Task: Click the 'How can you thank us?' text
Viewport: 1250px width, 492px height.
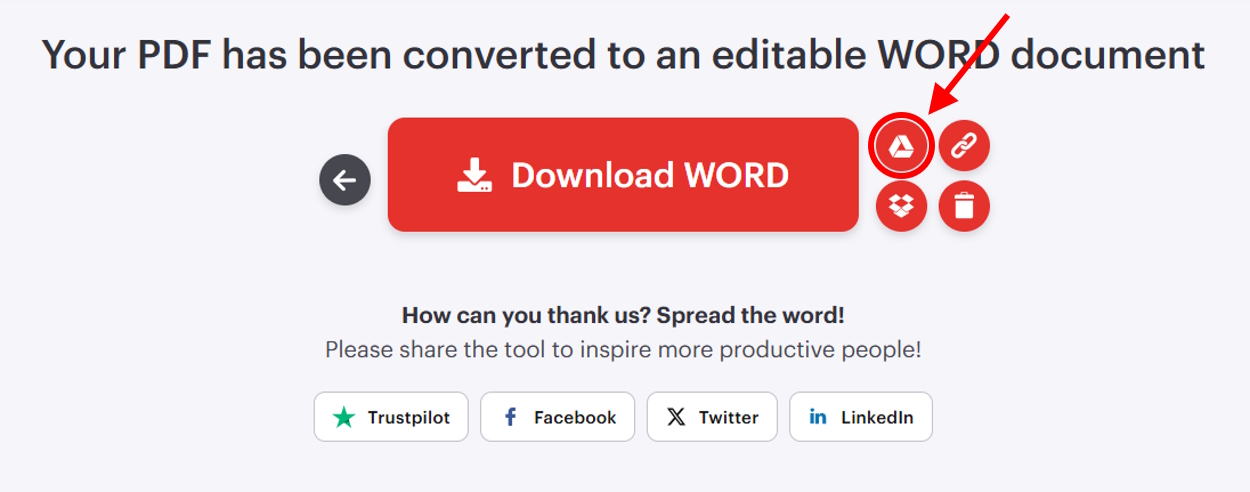Action: coord(525,315)
